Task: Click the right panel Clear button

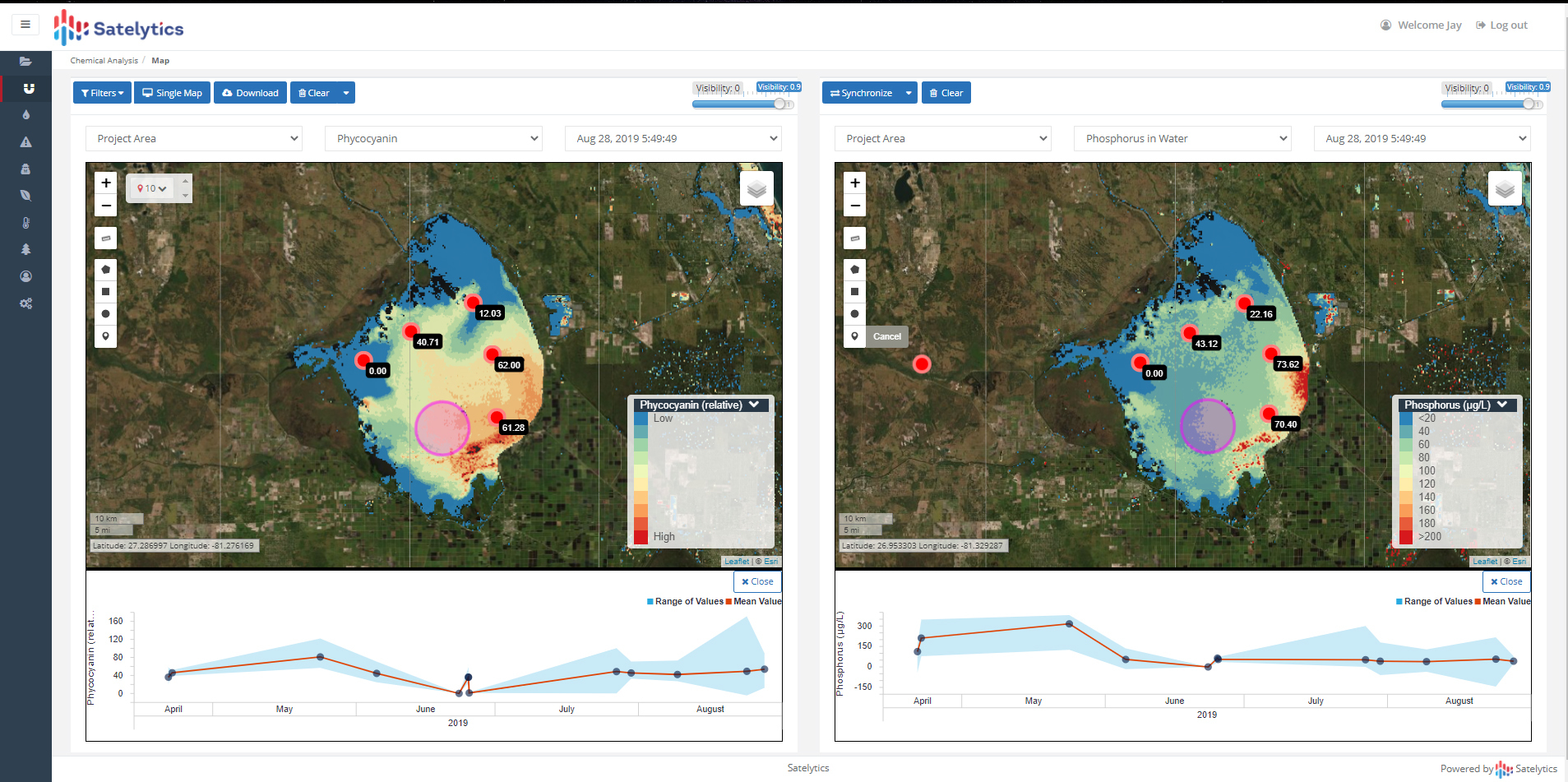Action: [x=946, y=93]
